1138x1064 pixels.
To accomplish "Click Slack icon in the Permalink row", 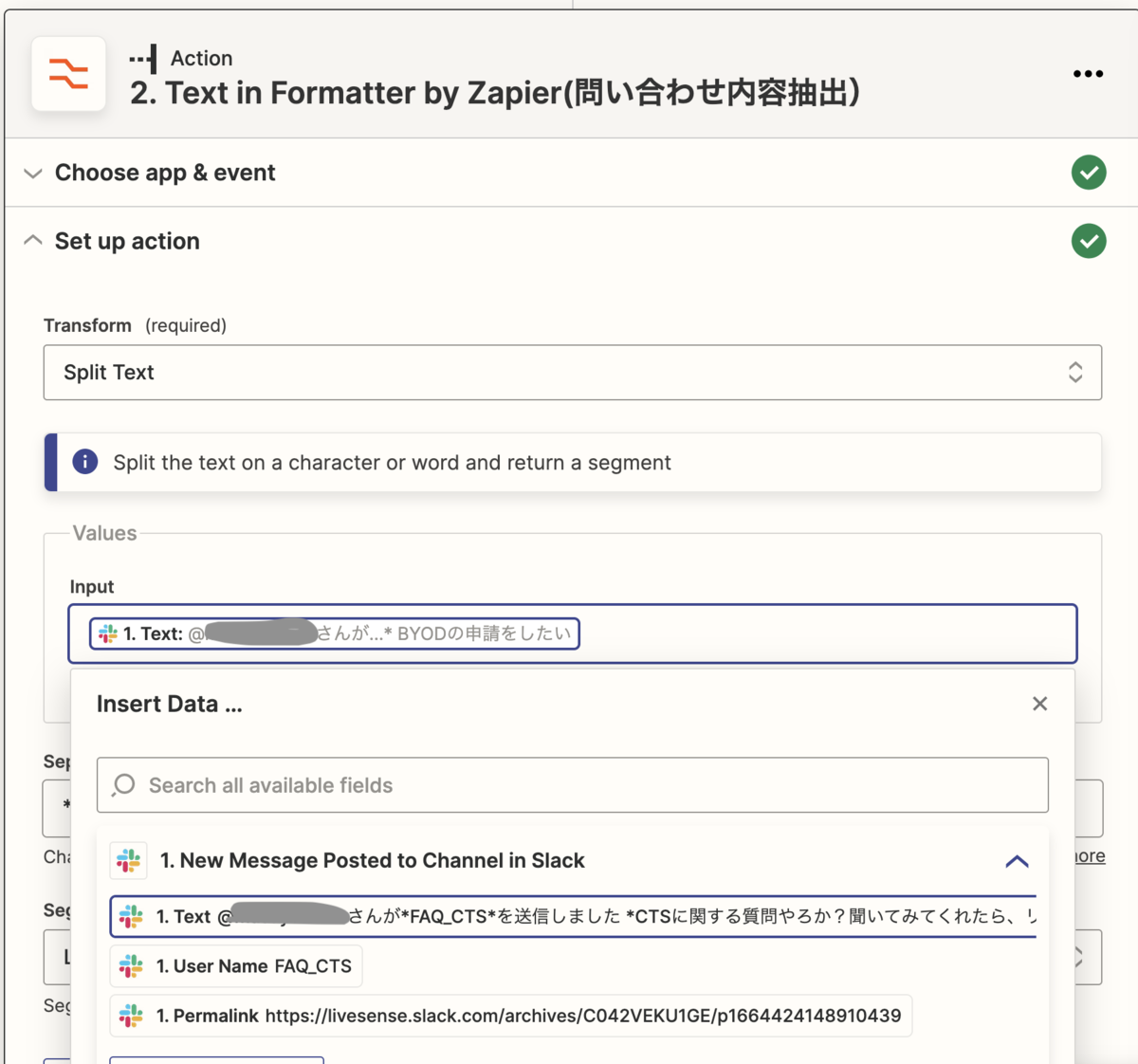I will tap(131, 1016).
